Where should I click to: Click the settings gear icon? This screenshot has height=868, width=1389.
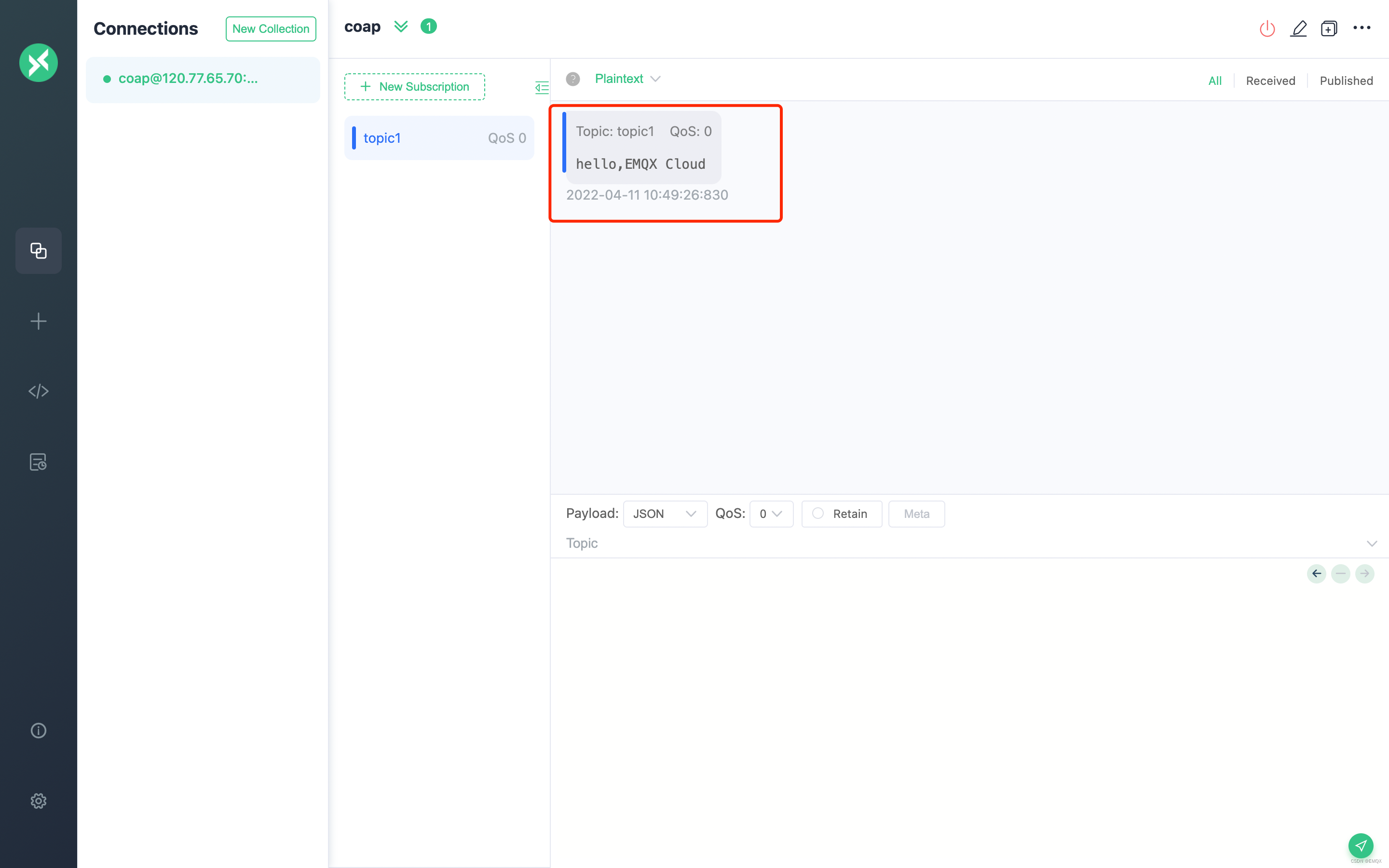point(38,801)
